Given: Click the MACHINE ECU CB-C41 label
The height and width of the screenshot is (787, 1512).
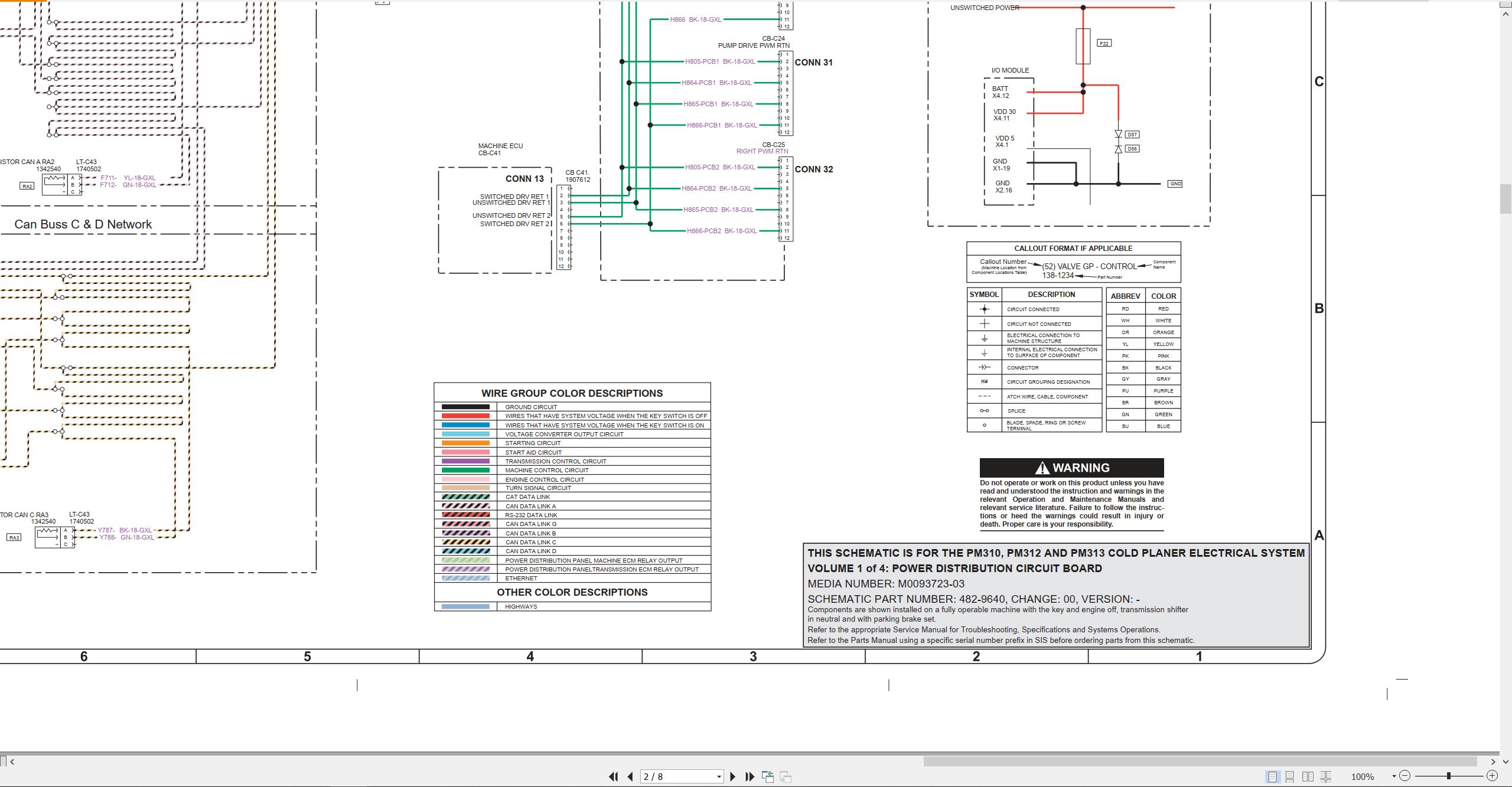Looking at the screenshot, I should 500,149.
